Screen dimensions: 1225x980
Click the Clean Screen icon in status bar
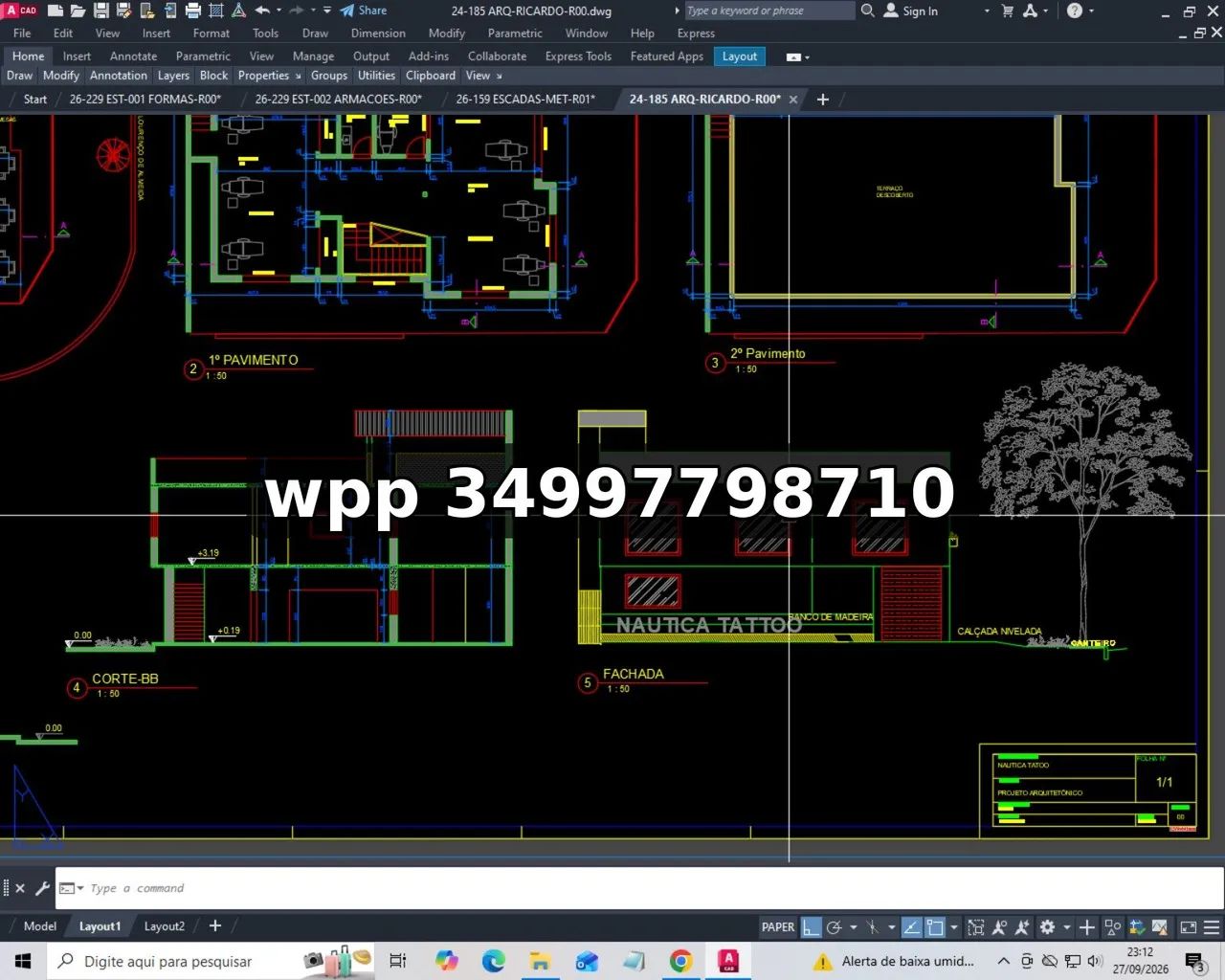pos(1188,926)
